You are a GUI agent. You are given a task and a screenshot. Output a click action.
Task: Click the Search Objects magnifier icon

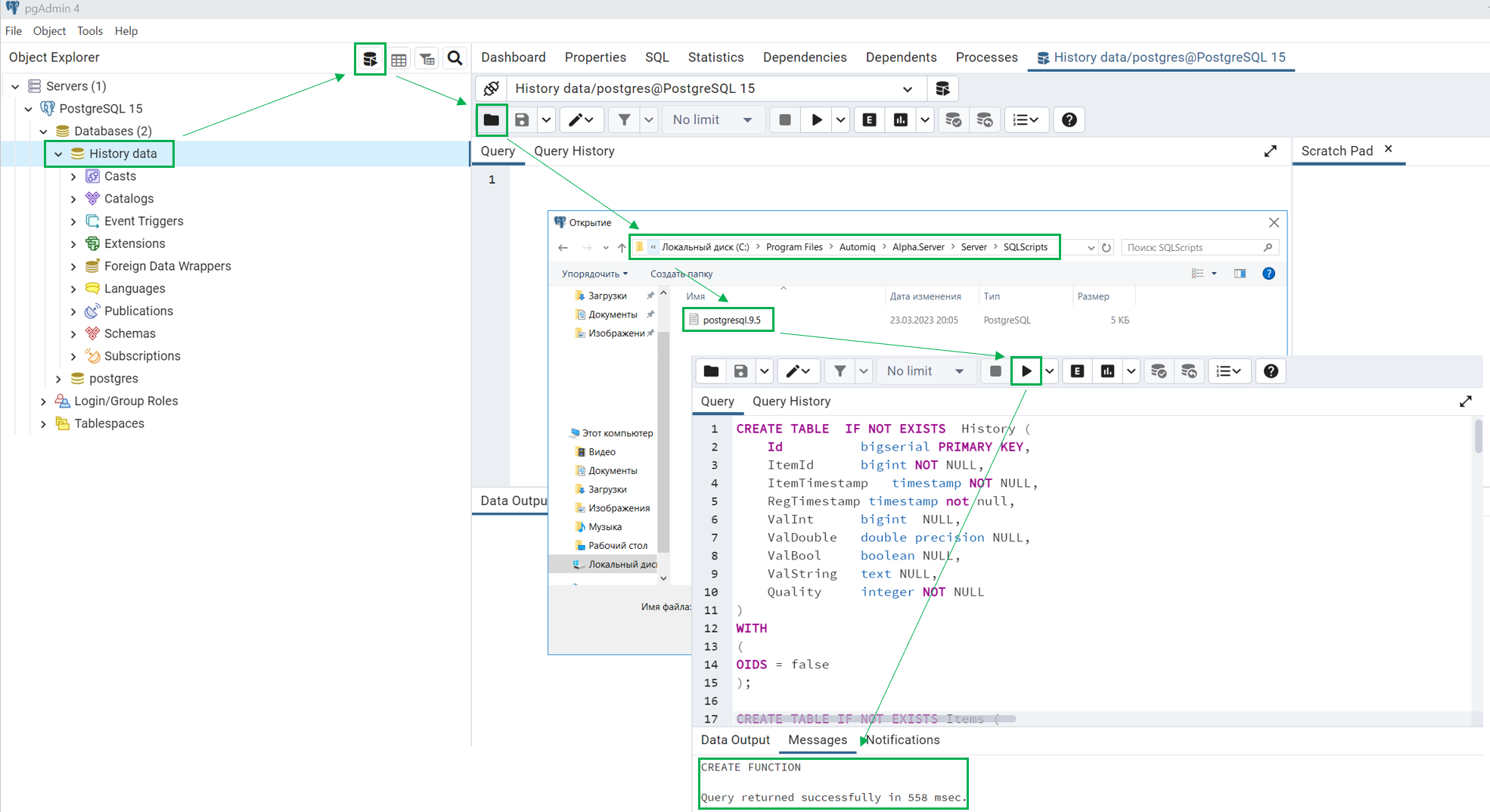point(455,58)
